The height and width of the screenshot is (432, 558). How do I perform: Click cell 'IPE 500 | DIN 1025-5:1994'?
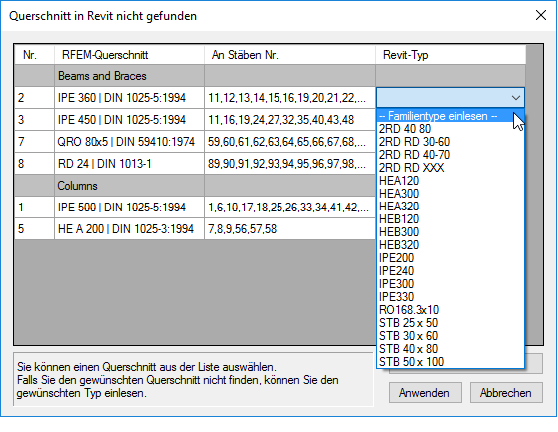click(x=130, y=207)
